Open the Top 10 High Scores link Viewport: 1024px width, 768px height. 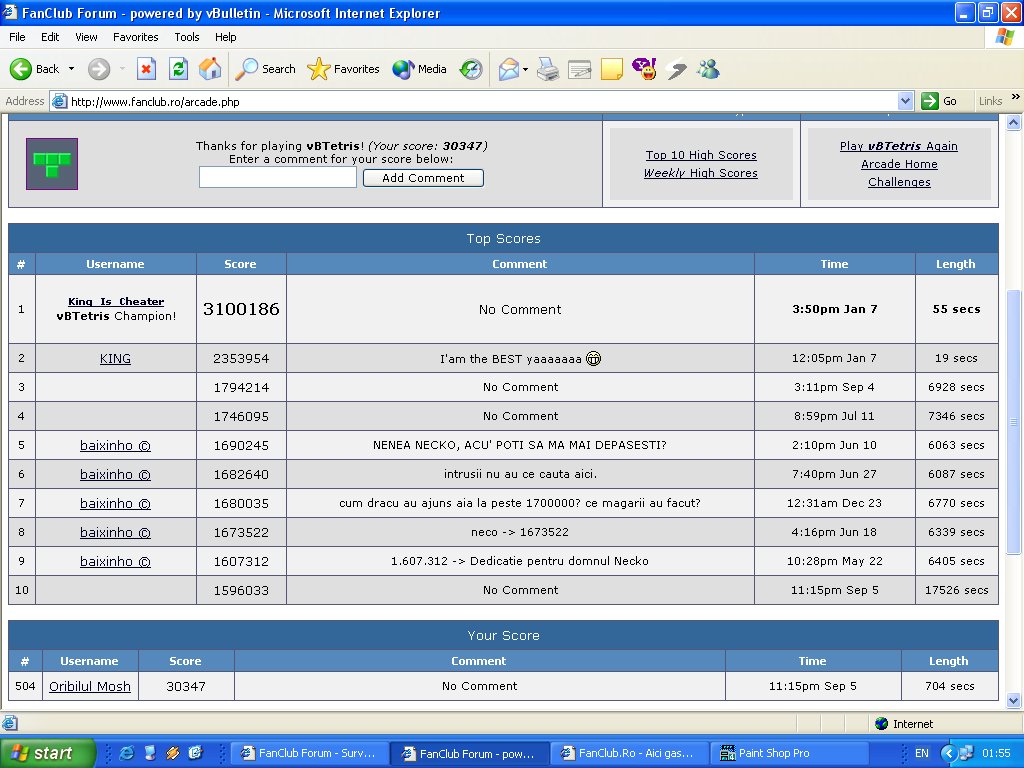[x=701, y=155]
